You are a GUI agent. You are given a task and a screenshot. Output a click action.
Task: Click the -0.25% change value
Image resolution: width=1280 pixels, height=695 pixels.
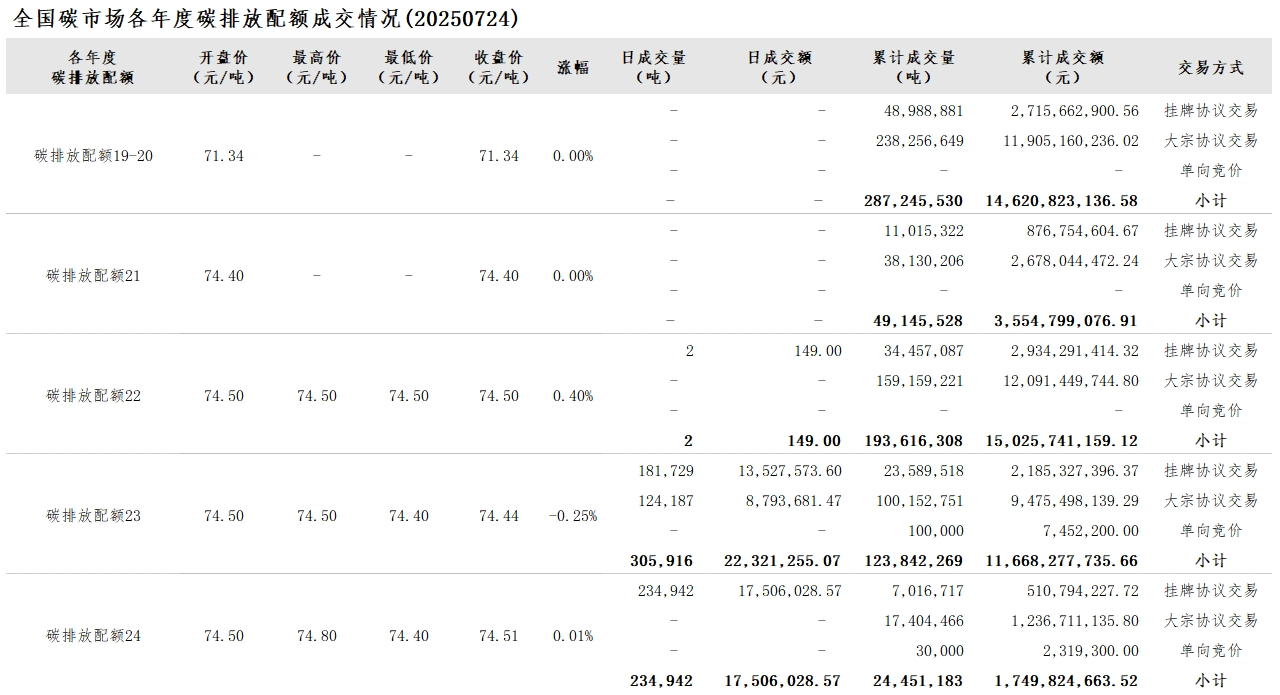pos(573,516)
